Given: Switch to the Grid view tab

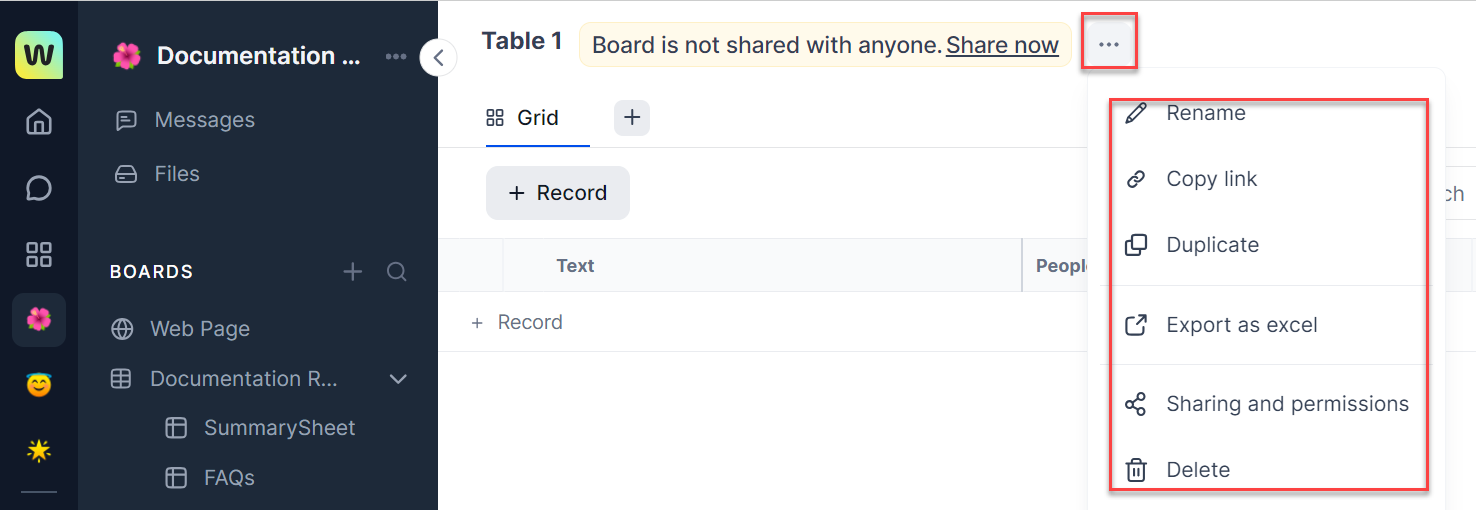Looking at the screenshot, I should (x=537, y=118).
